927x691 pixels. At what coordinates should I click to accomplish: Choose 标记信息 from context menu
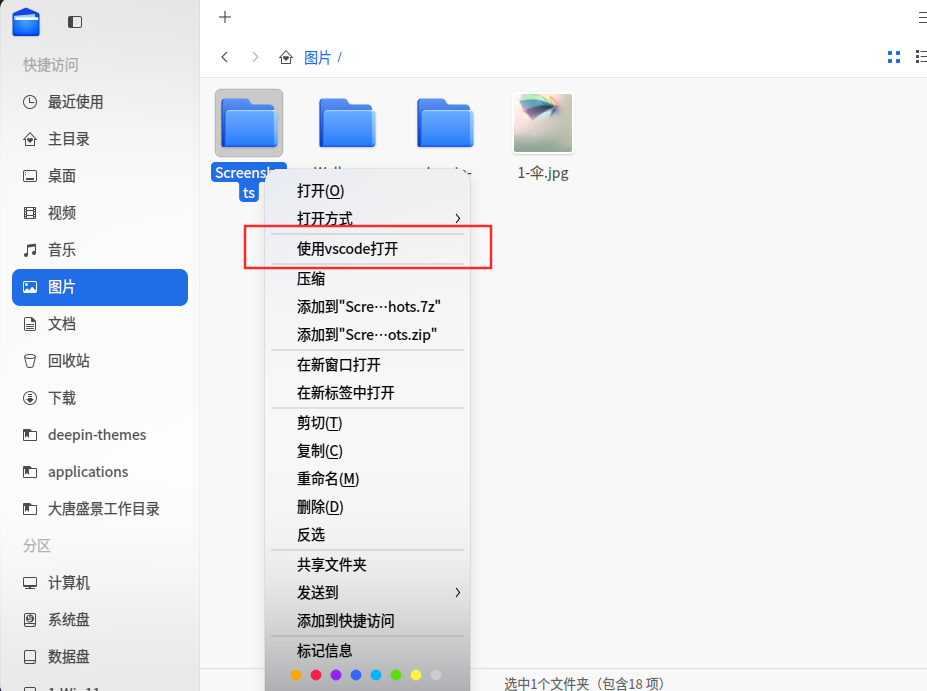coord(367,651)
